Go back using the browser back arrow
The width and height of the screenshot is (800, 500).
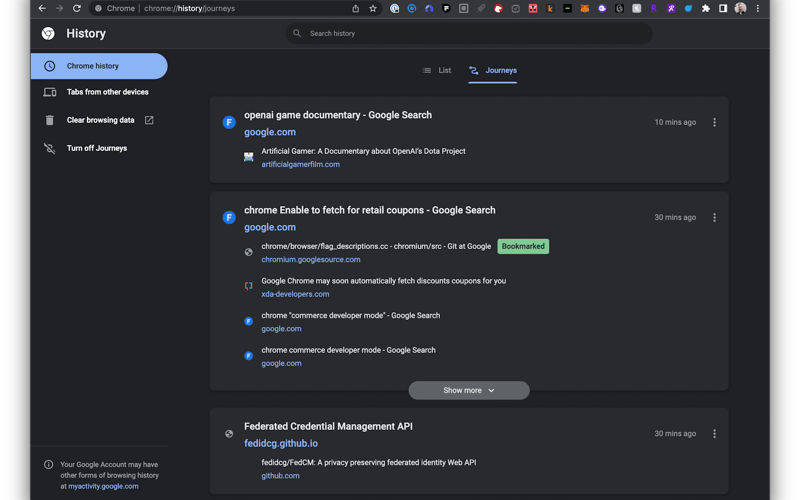[42, 8]
